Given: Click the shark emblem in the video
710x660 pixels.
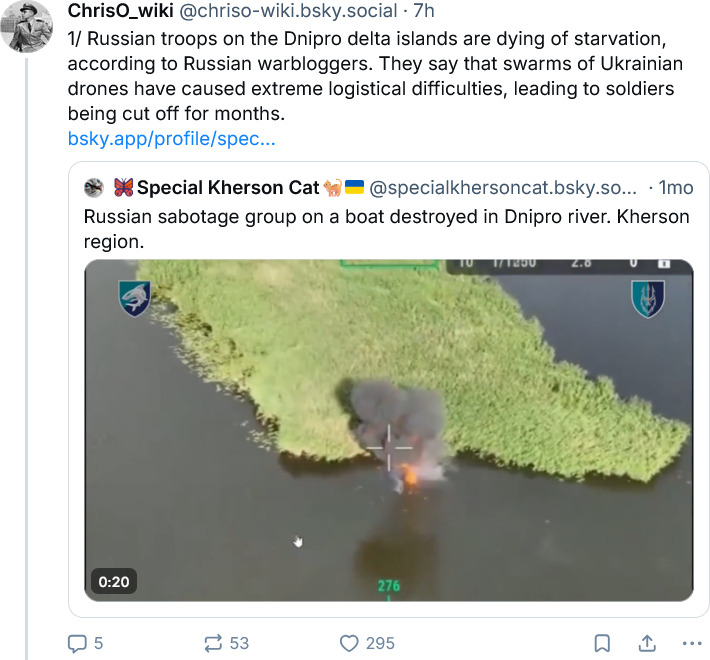Looking at the screenshot, I should click(134, 298).
